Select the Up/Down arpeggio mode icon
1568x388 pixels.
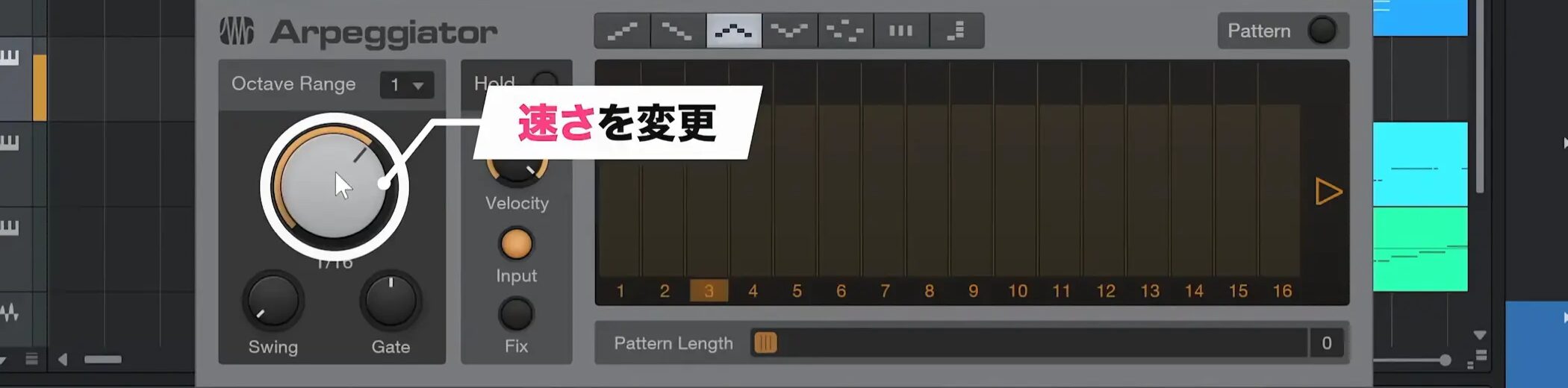coord(734,31)
